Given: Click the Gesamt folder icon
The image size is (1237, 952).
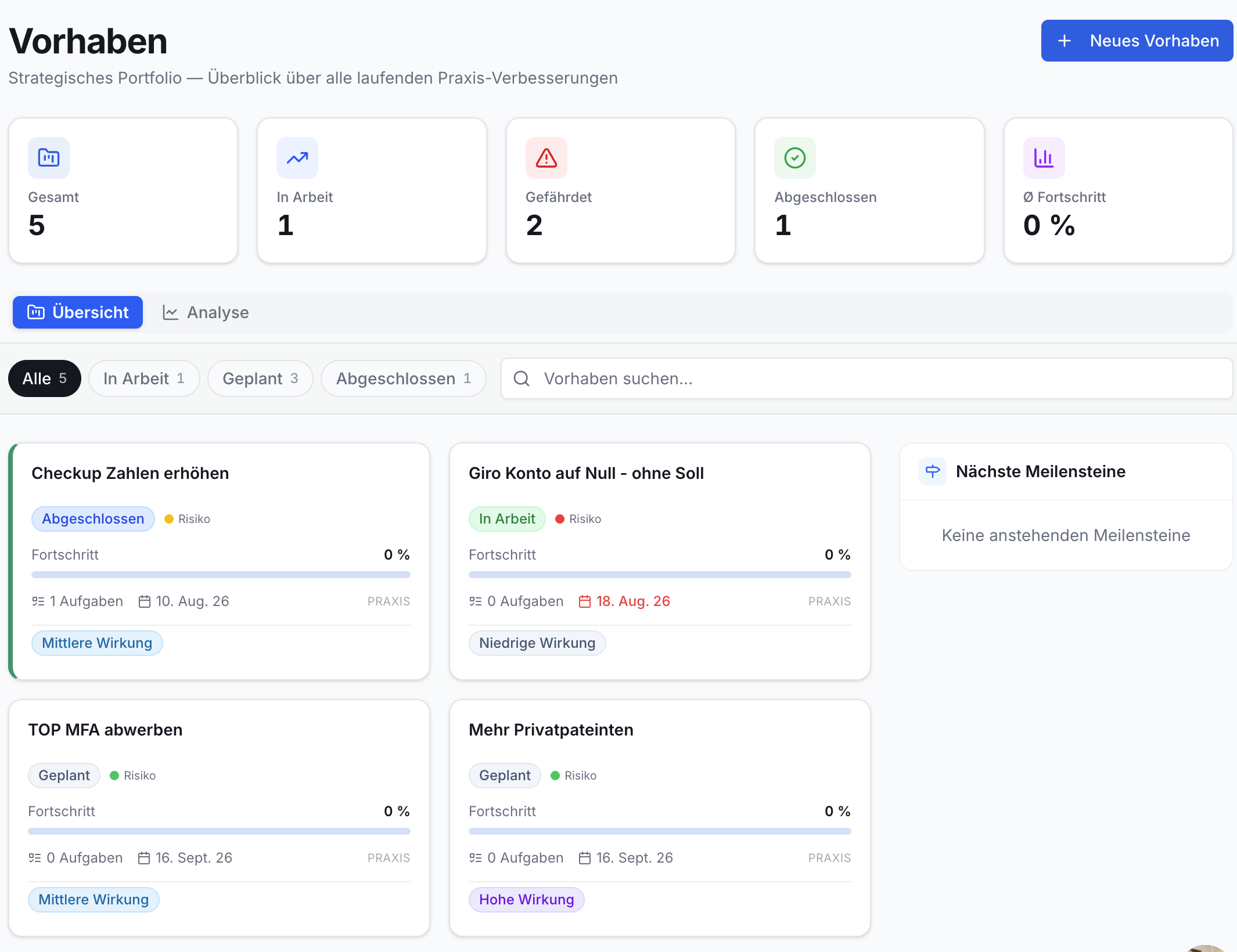Looking at the screenshot, I should [x=49, y=158].
